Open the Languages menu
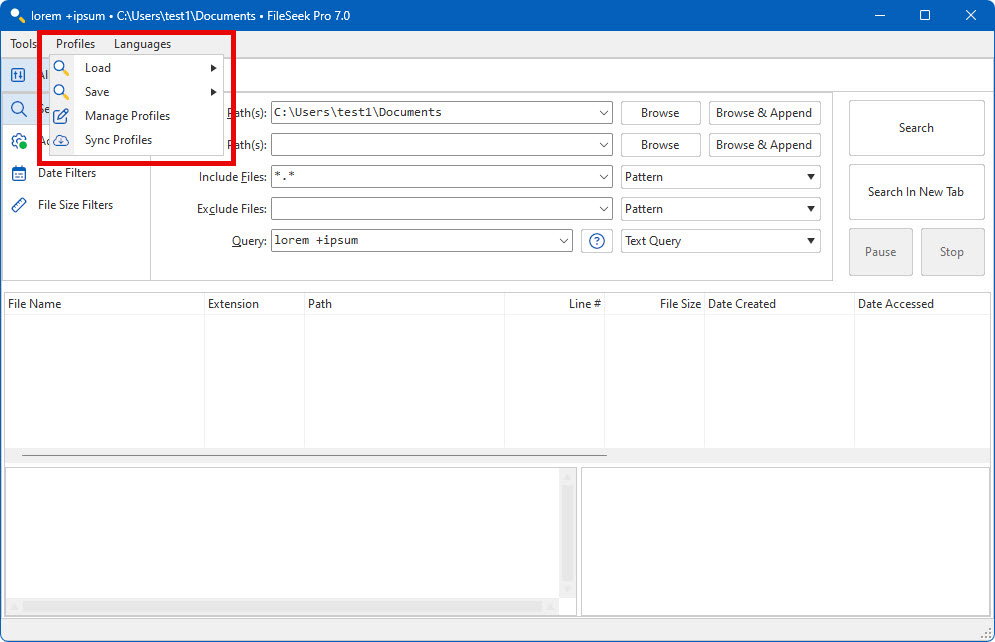Image resolution: width=995 pixels, height=642 pixels. tap(142, 44)
